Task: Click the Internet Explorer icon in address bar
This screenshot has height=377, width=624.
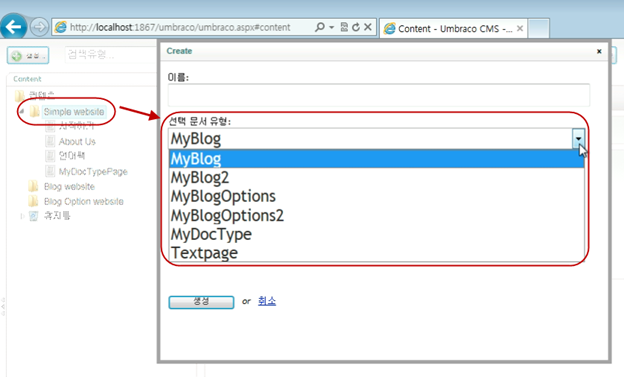Action: click(61, 27)
